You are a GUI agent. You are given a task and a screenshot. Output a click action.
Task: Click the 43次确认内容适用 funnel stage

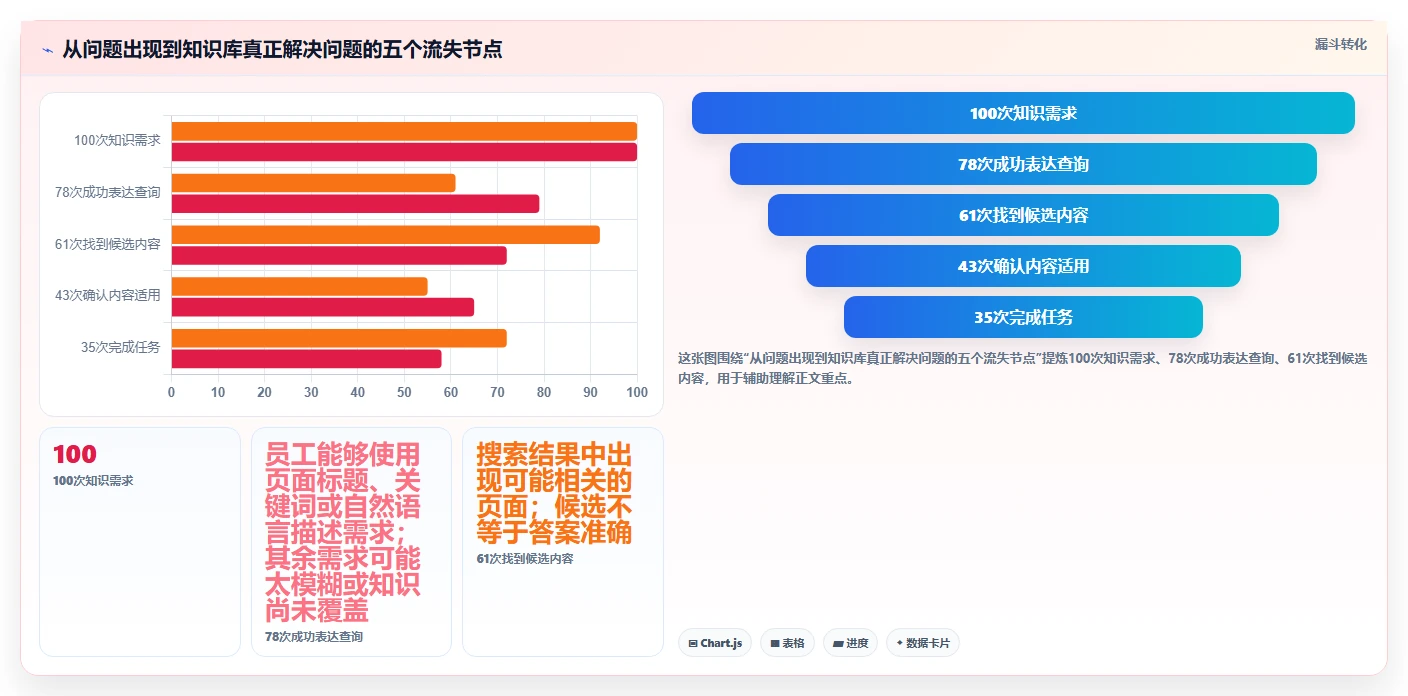click(1023, 266)
